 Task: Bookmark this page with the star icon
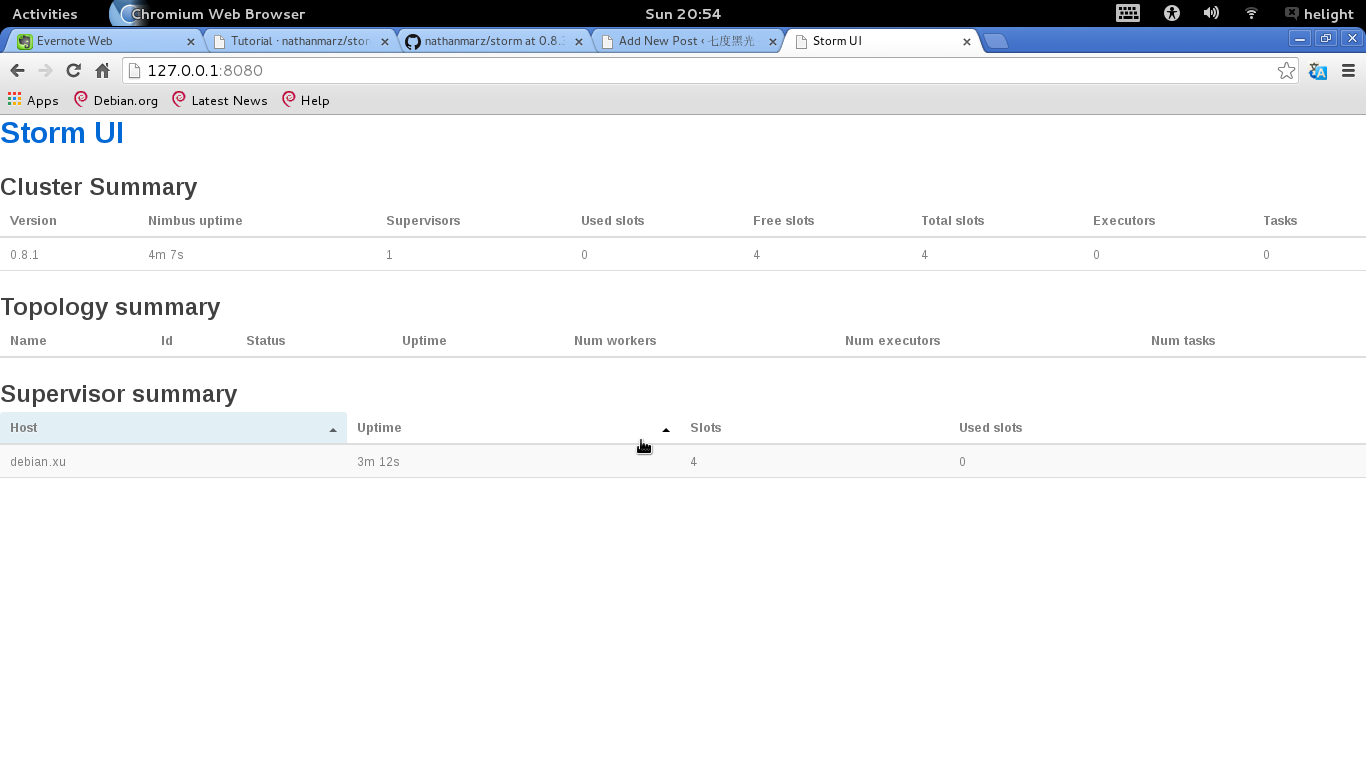1286,71
